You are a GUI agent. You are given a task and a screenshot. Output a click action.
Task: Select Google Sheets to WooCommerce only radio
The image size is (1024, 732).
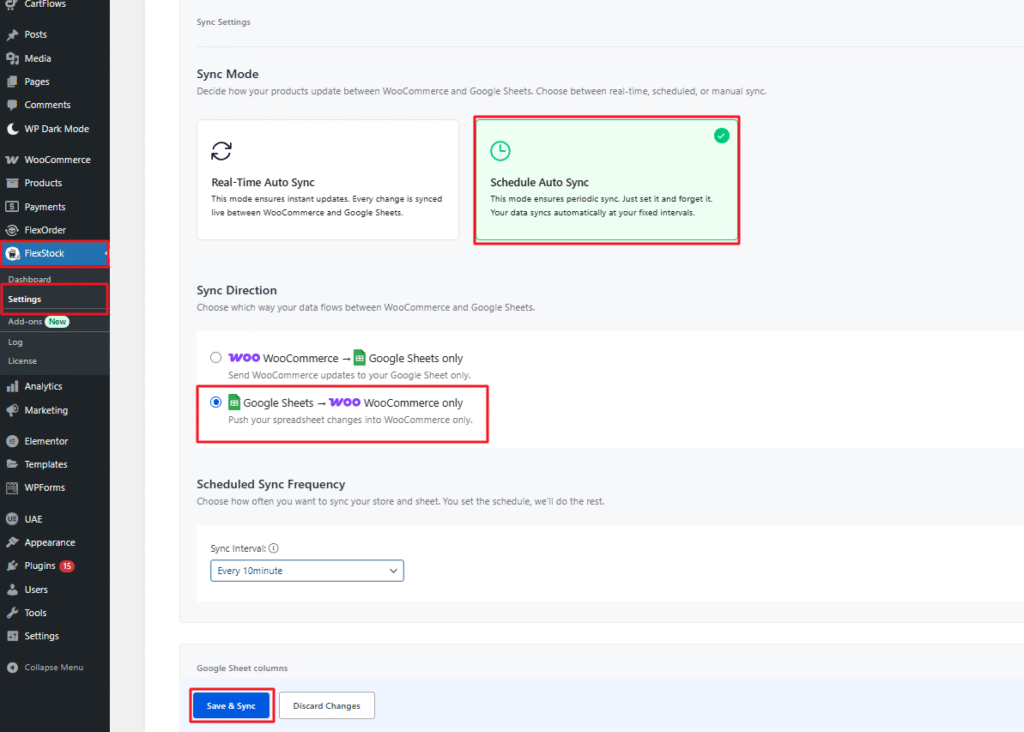click(216, 402)
